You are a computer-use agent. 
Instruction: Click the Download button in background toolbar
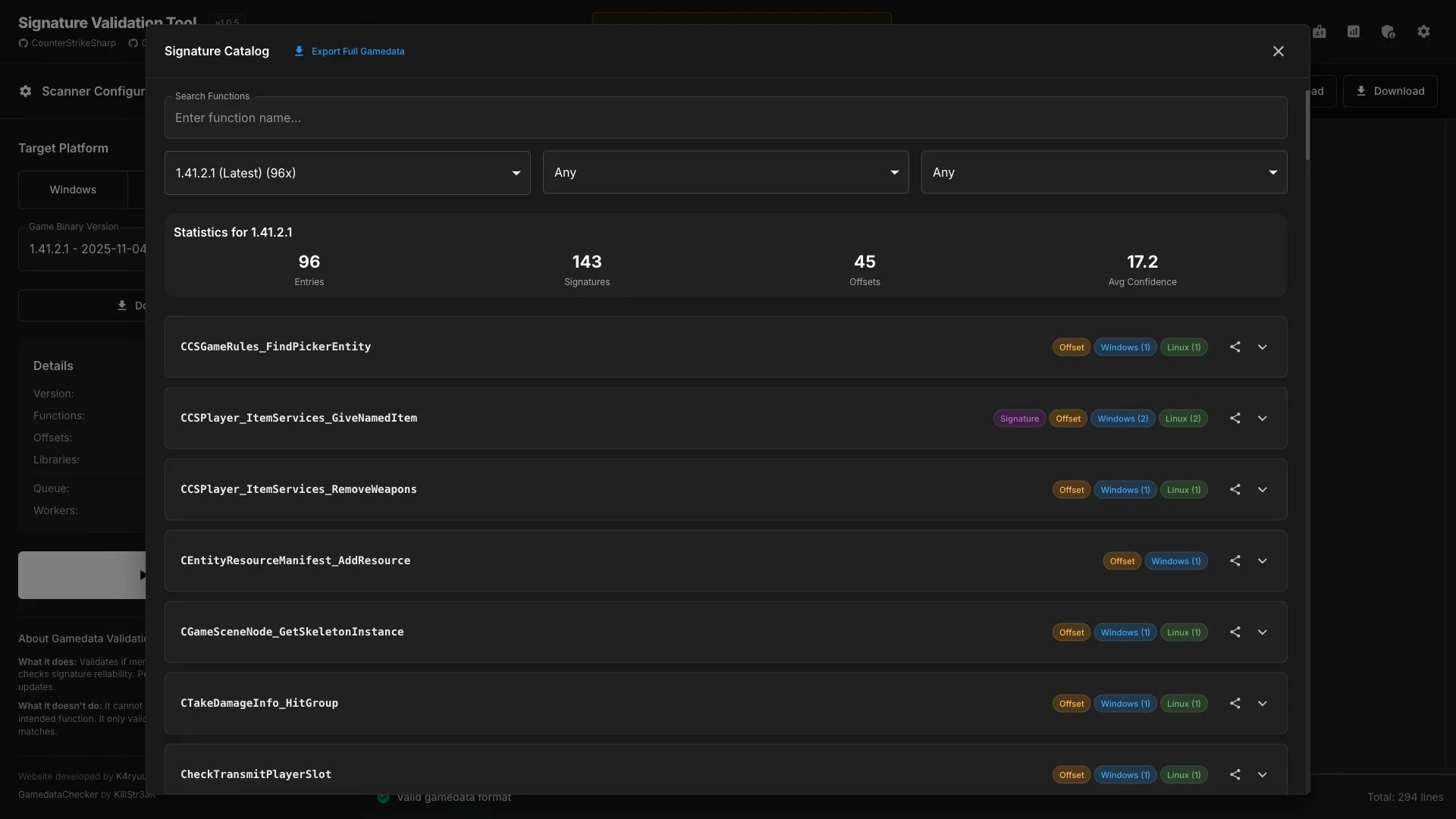(x=1390, y=91)
